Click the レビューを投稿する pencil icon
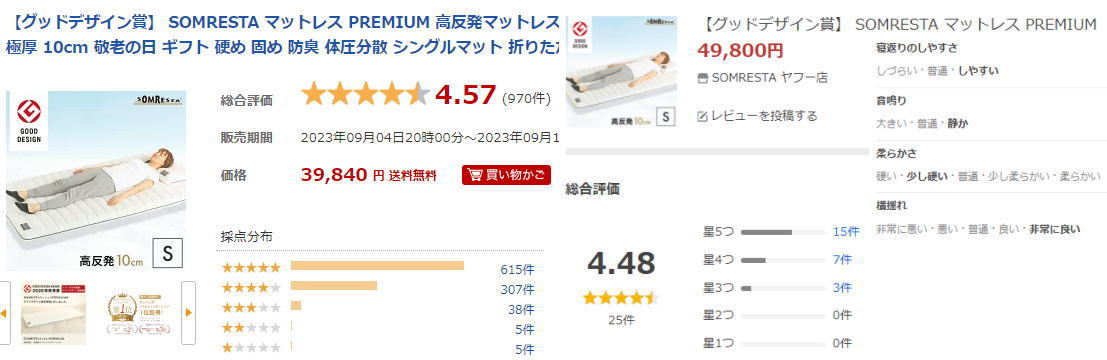This screenshot has width=1107, height=360. (x=702, y=116)
